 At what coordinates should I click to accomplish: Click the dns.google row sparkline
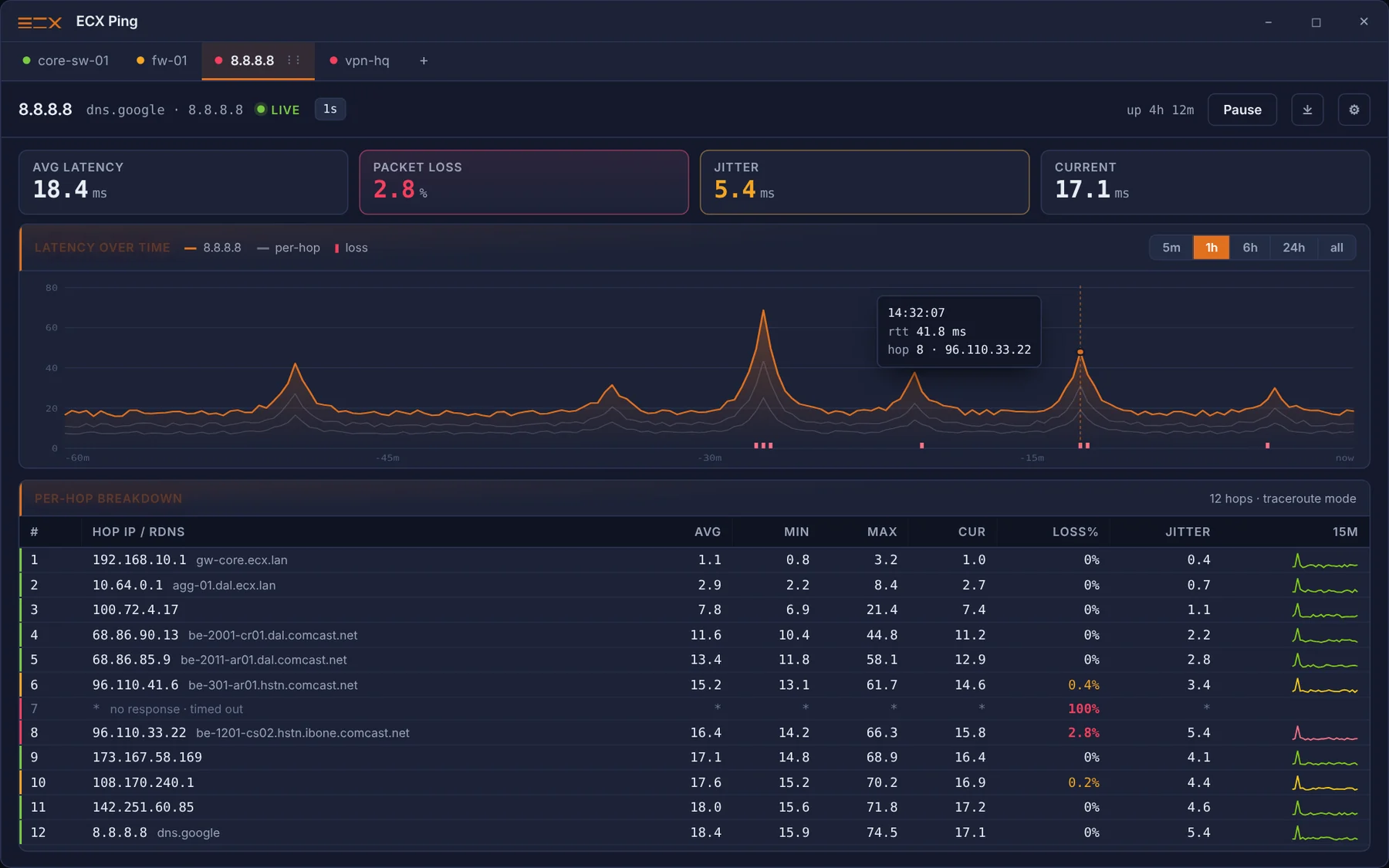point(1325,833)
